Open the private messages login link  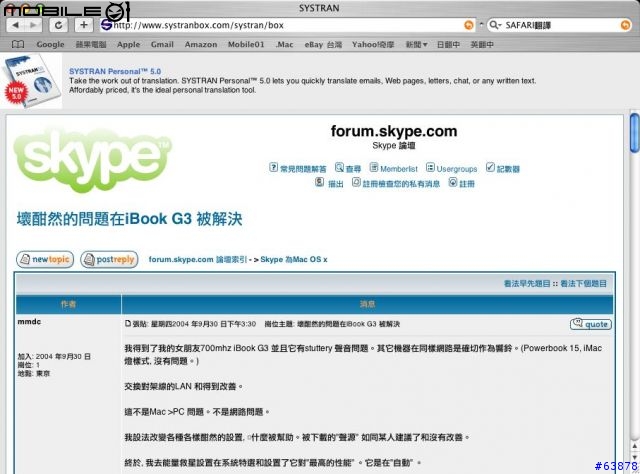pyautogui.click(x=401, y=184)
